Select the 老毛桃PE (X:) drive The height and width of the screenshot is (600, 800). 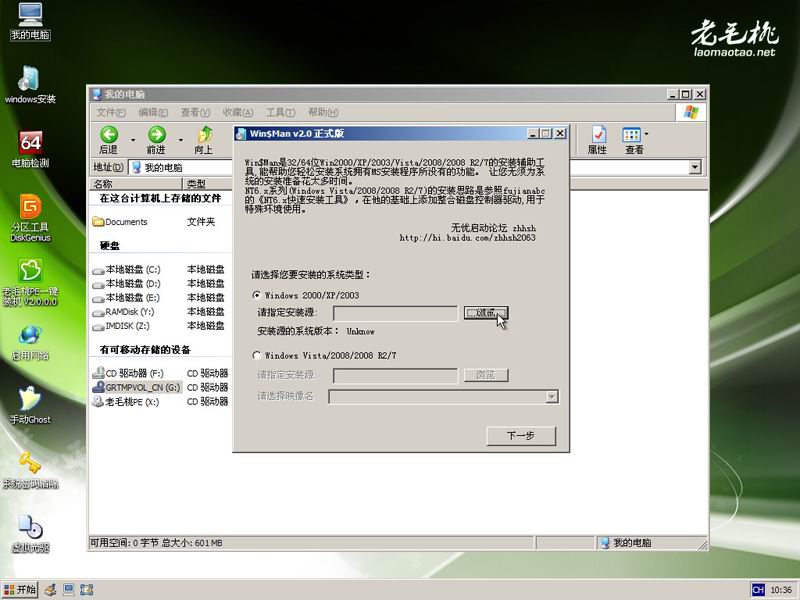[126, 402]
